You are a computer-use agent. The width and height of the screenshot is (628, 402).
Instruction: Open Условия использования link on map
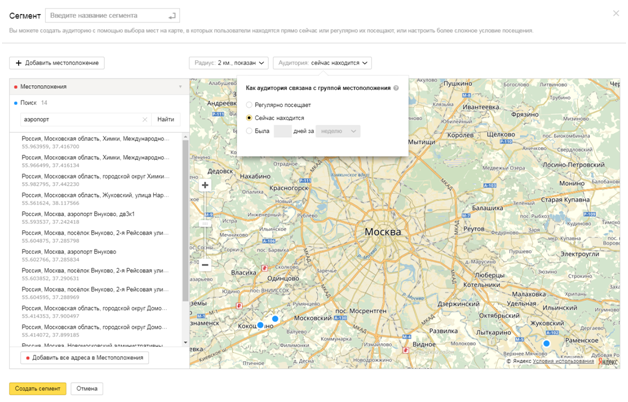click(564, 361)
